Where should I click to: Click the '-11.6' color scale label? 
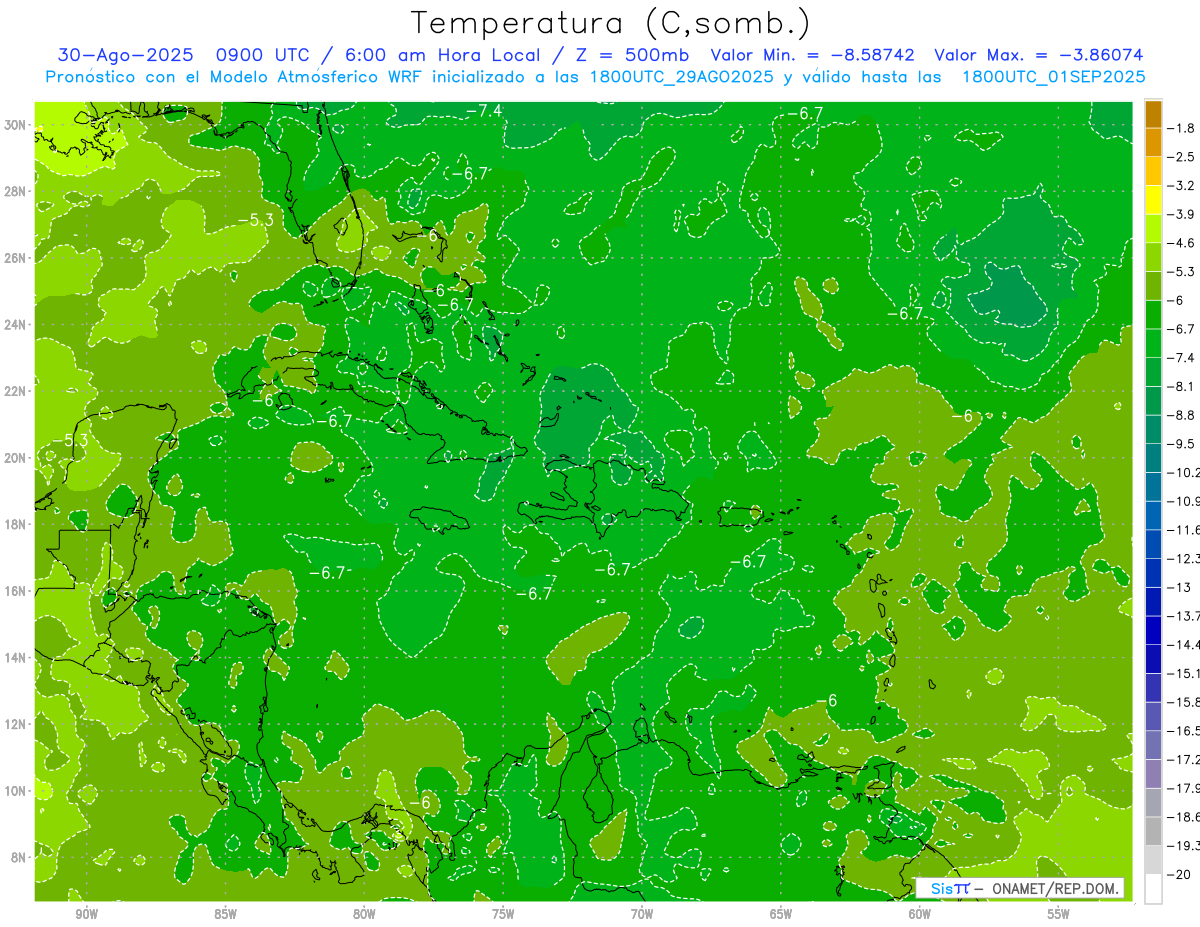coord(1184,529)
